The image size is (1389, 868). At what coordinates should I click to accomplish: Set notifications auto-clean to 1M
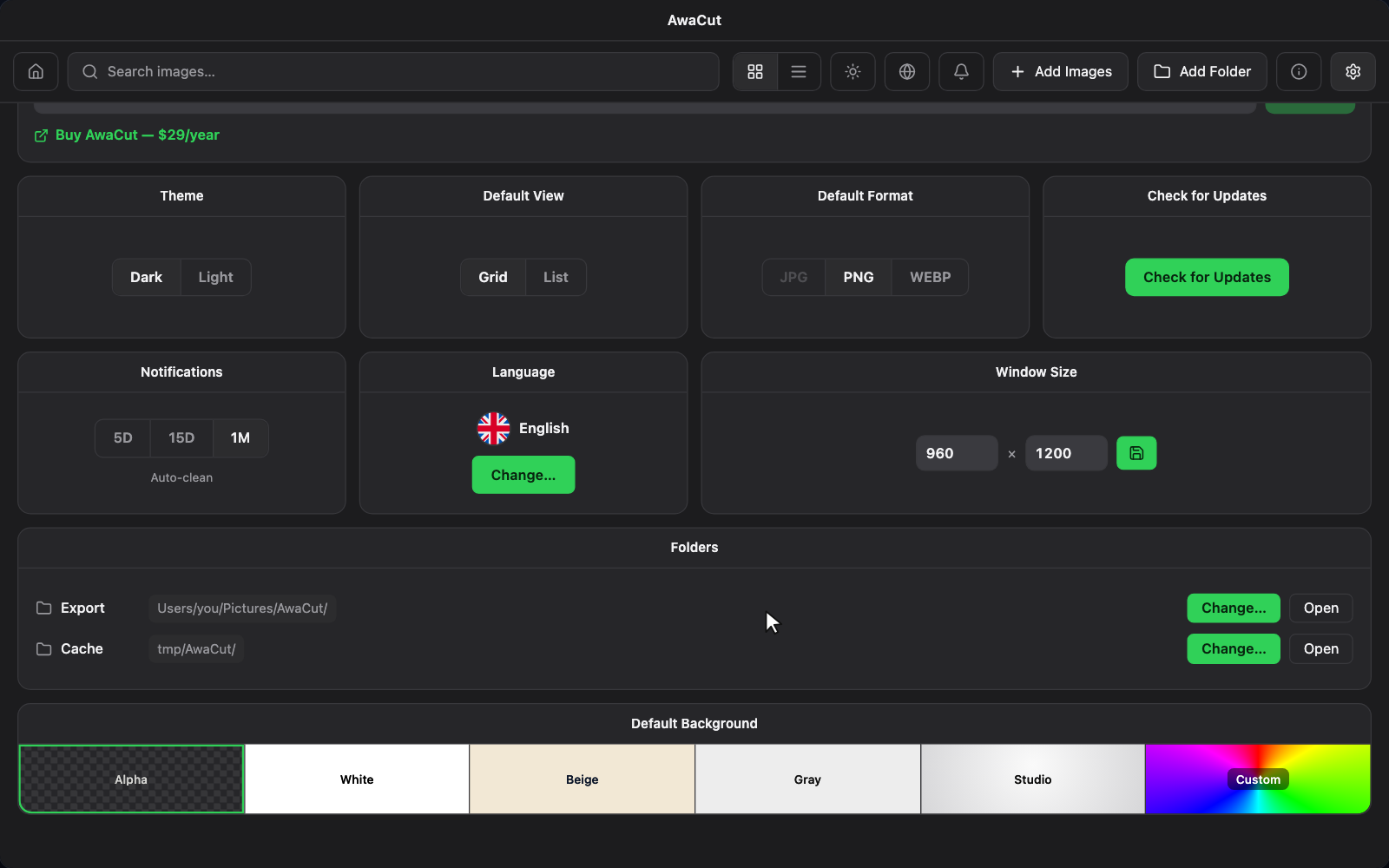[240, 438]
